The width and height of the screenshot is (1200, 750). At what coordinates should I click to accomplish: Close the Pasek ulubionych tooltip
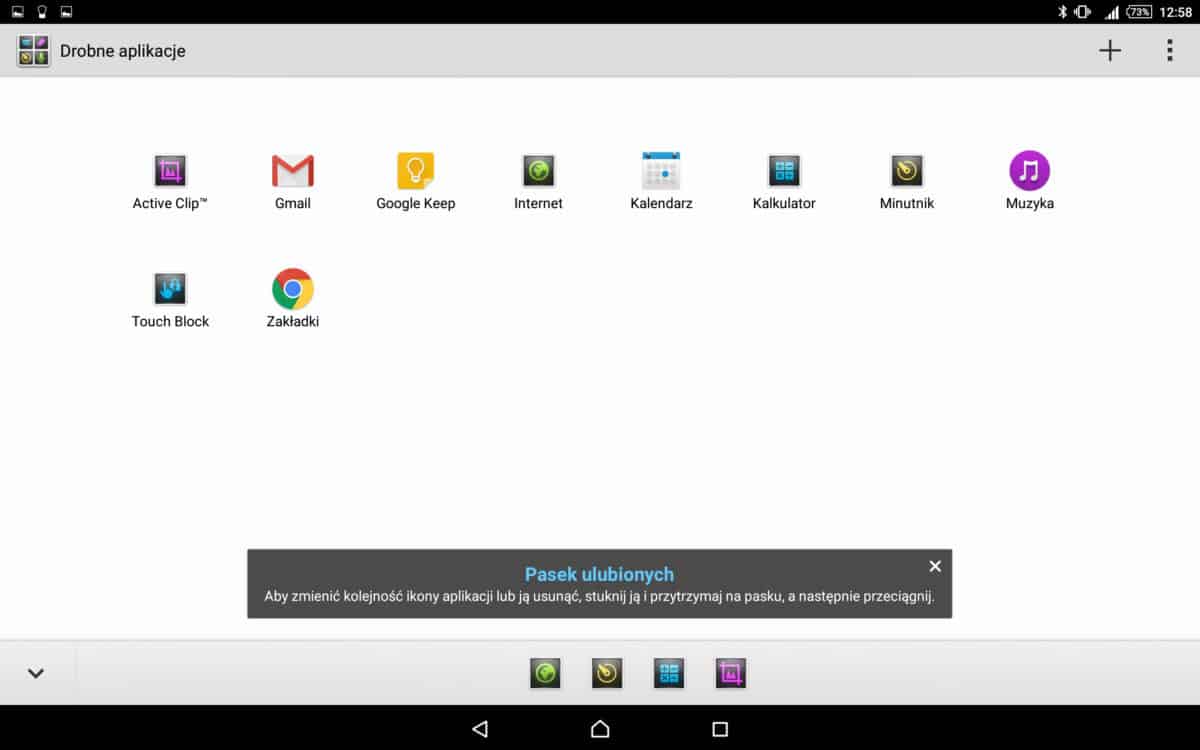click(x=935, y=566)
